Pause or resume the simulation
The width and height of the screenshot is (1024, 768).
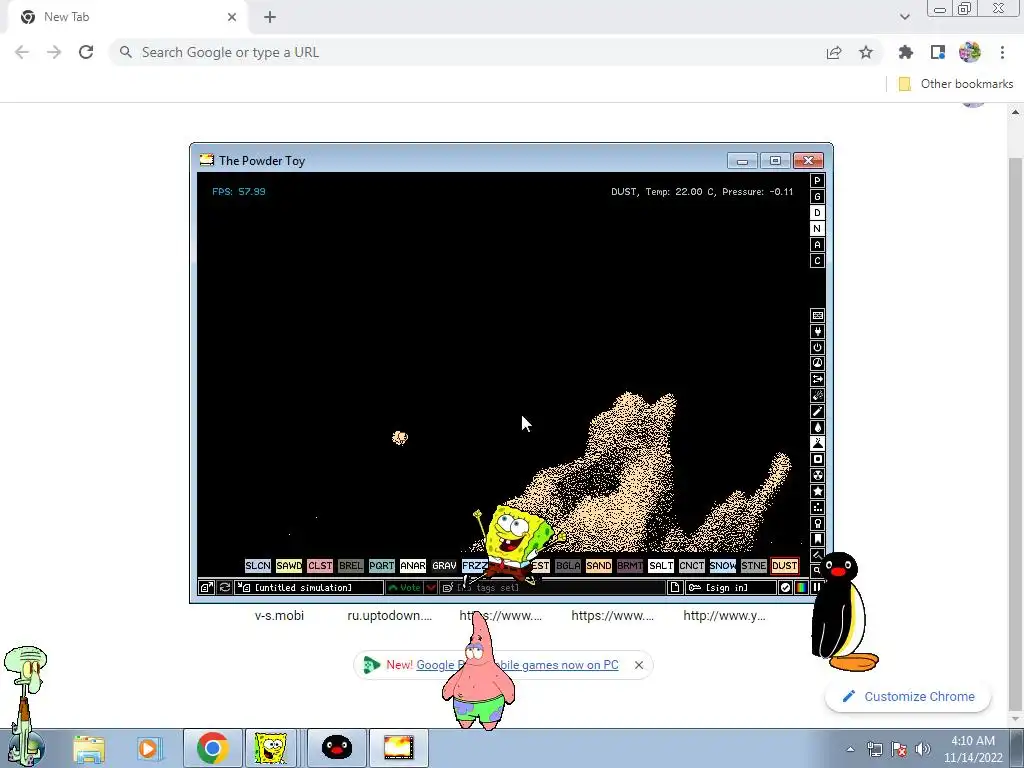tap(816, 588)
